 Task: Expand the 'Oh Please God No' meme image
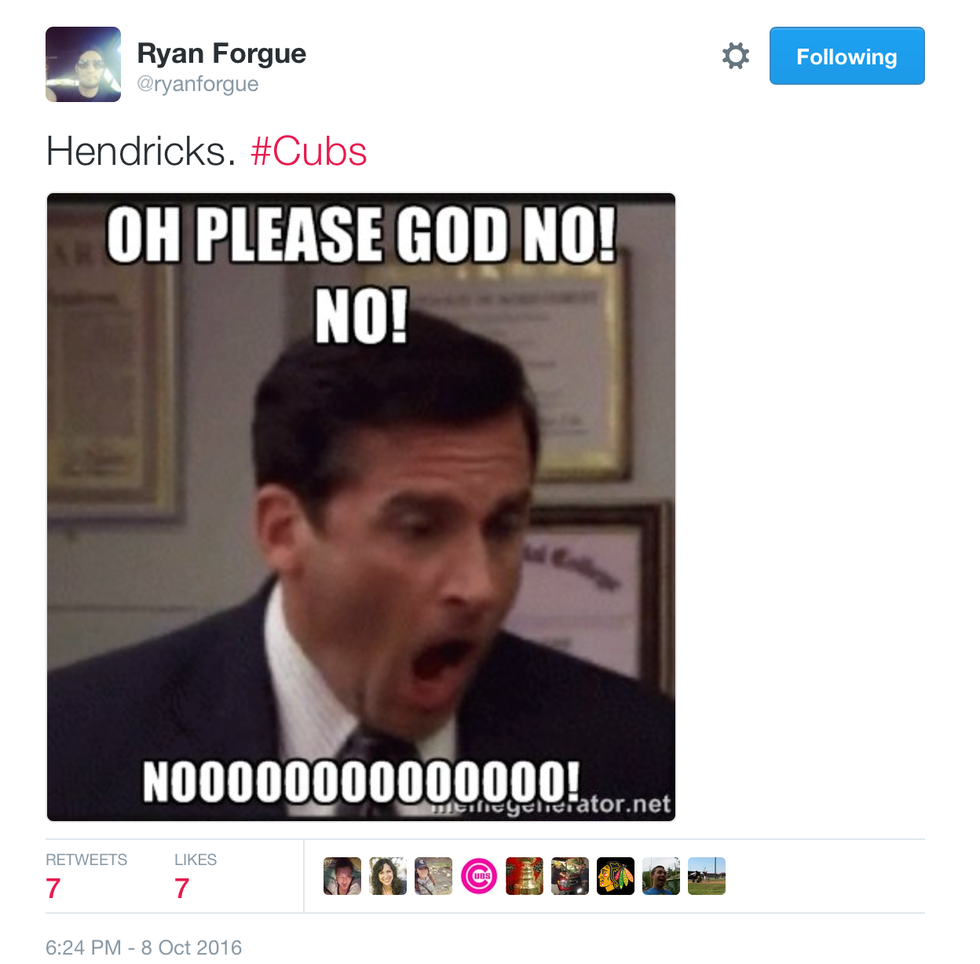[x=361, y=507]
